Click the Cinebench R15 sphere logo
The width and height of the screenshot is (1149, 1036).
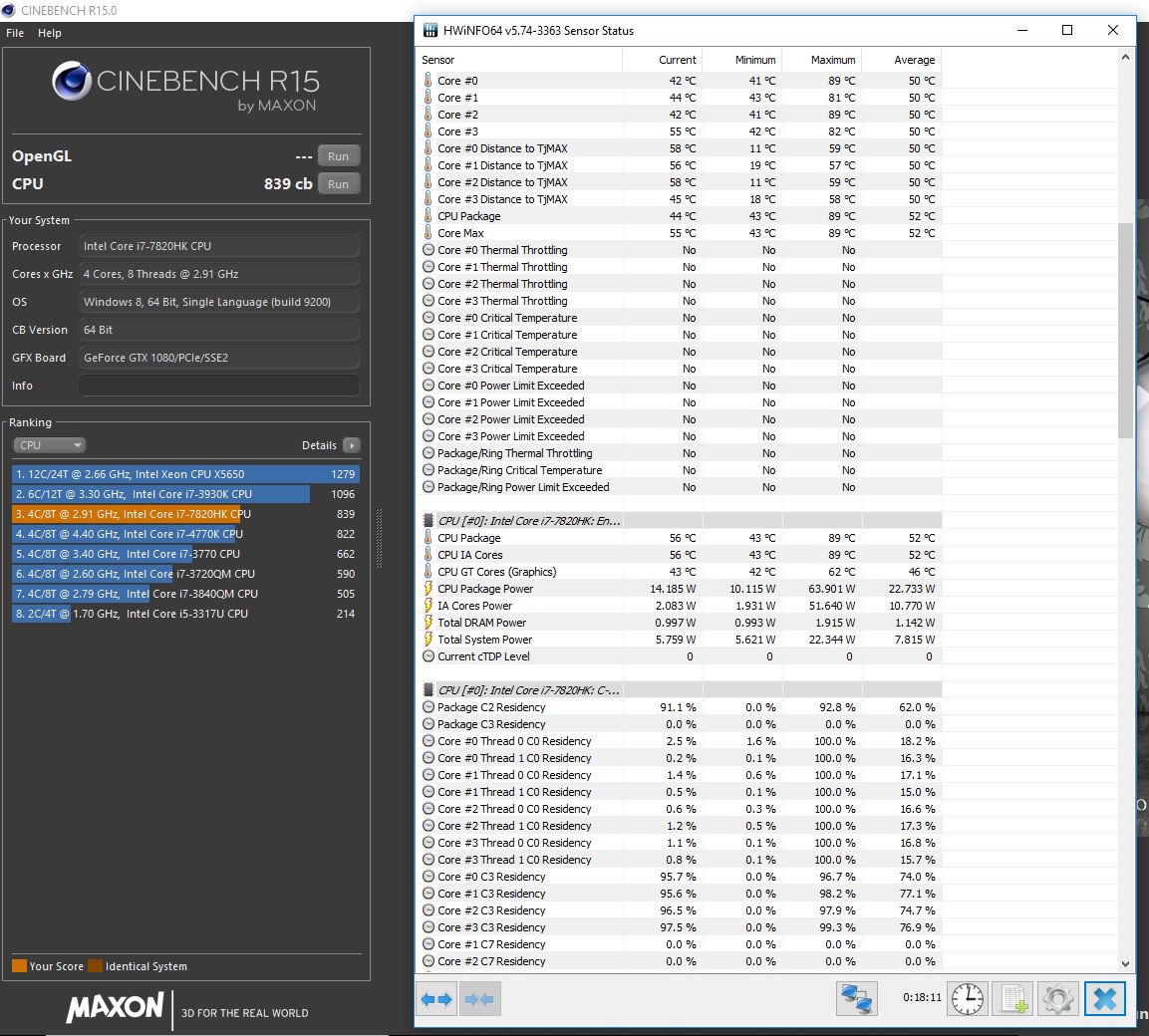pos(72,81)
